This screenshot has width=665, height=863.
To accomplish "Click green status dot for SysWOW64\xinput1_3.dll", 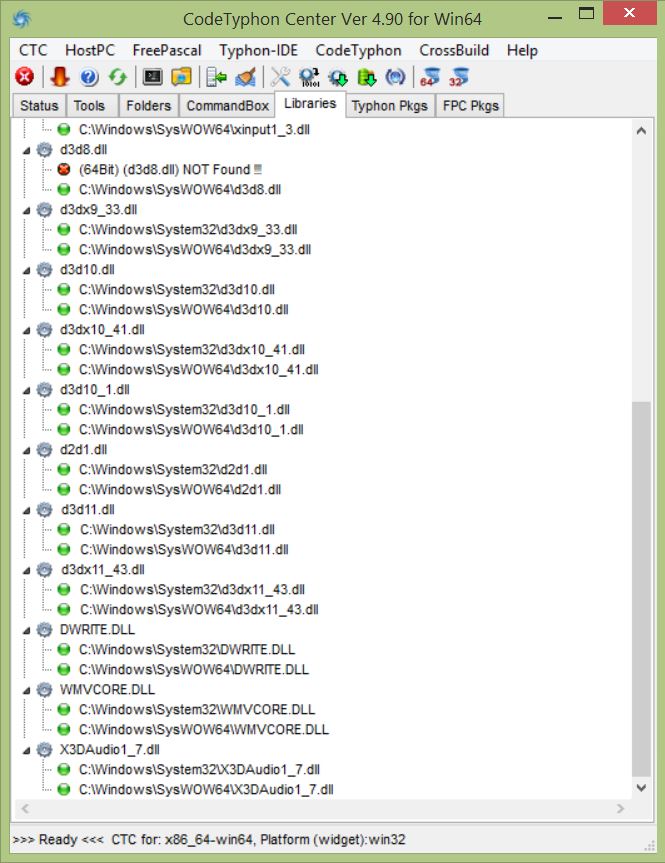I will [x=64, y=130].
